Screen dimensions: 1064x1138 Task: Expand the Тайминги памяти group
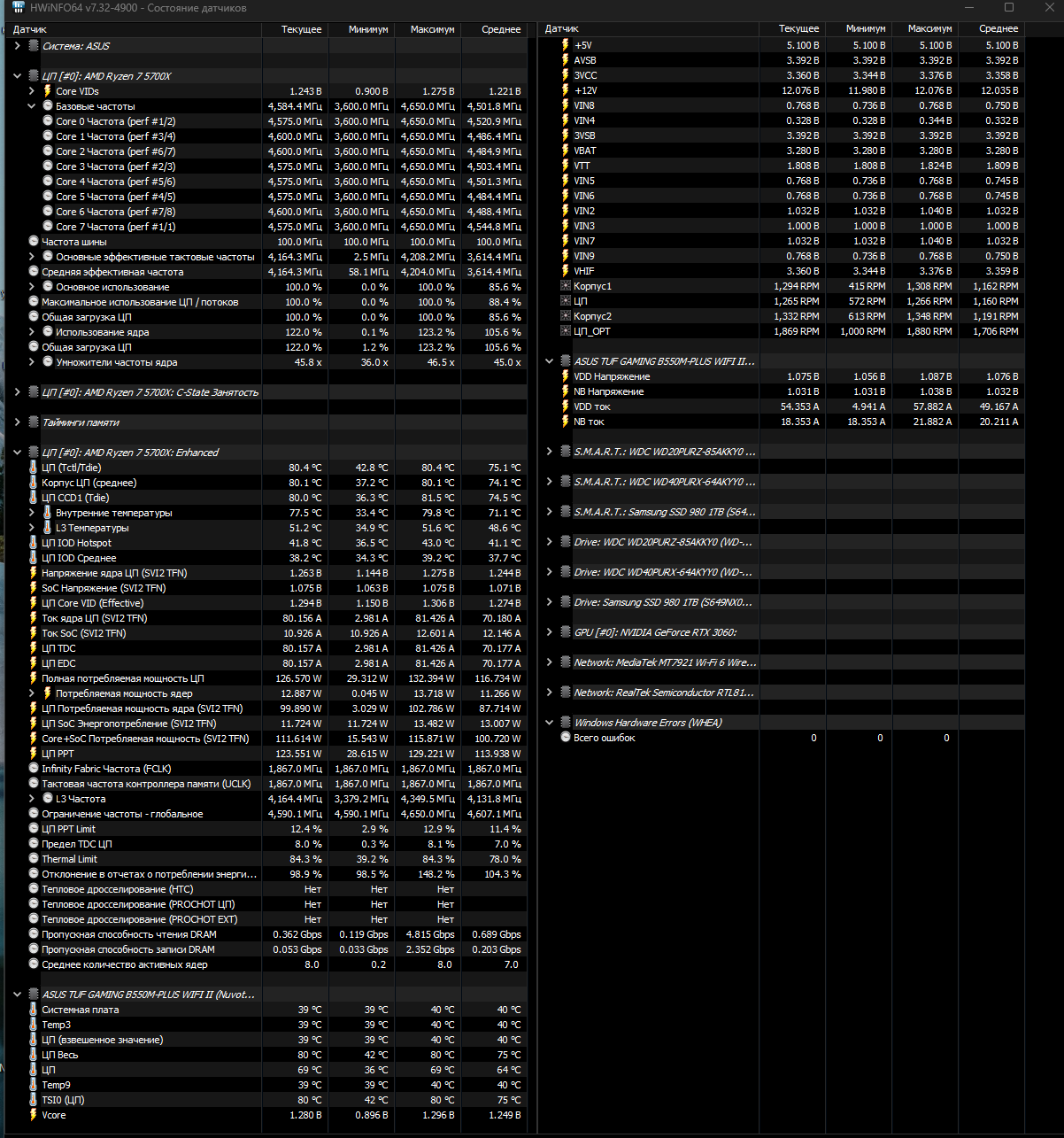[x=17, y=422]
